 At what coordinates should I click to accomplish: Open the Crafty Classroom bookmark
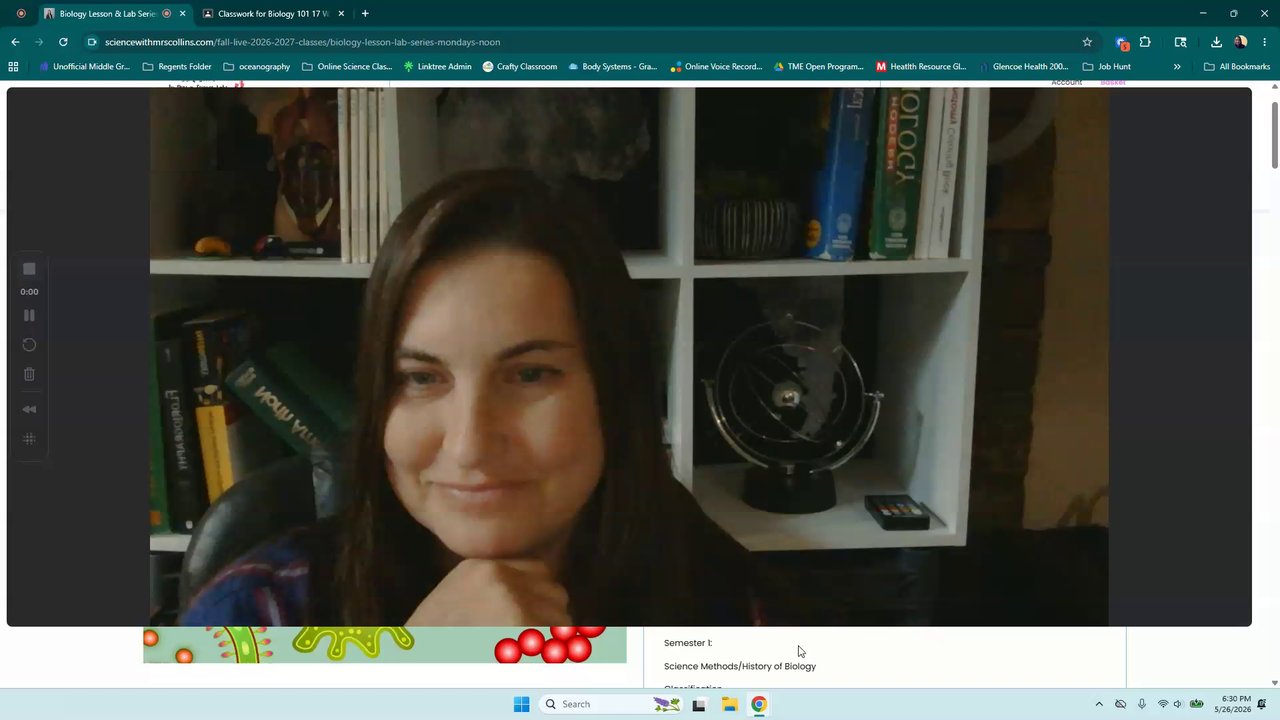pyautogui.click(x=519, y=67)
